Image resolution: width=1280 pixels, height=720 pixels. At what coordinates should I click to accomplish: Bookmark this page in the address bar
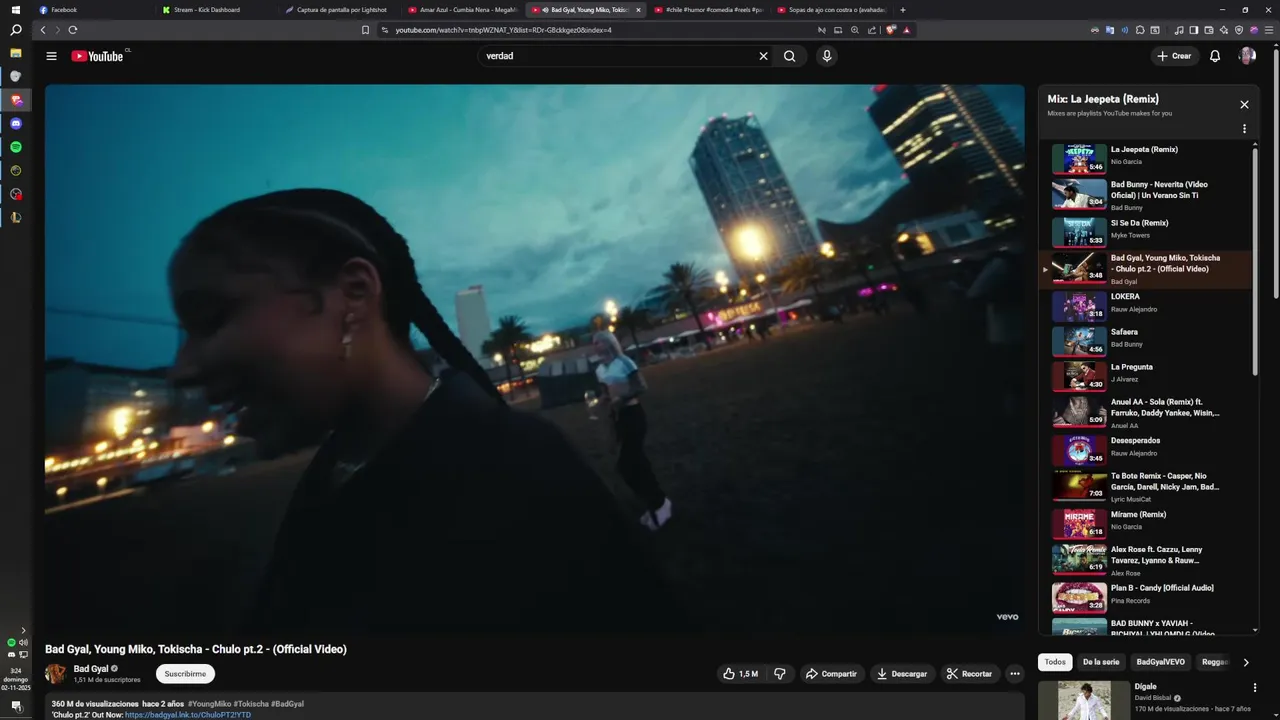pyautogui.click(x=365, y=30)
